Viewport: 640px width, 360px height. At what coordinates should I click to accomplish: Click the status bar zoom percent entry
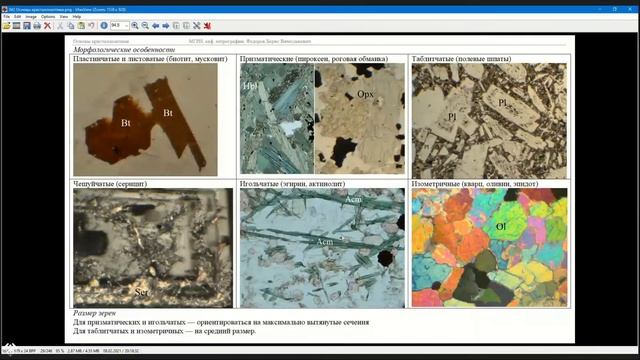(60, 351)
